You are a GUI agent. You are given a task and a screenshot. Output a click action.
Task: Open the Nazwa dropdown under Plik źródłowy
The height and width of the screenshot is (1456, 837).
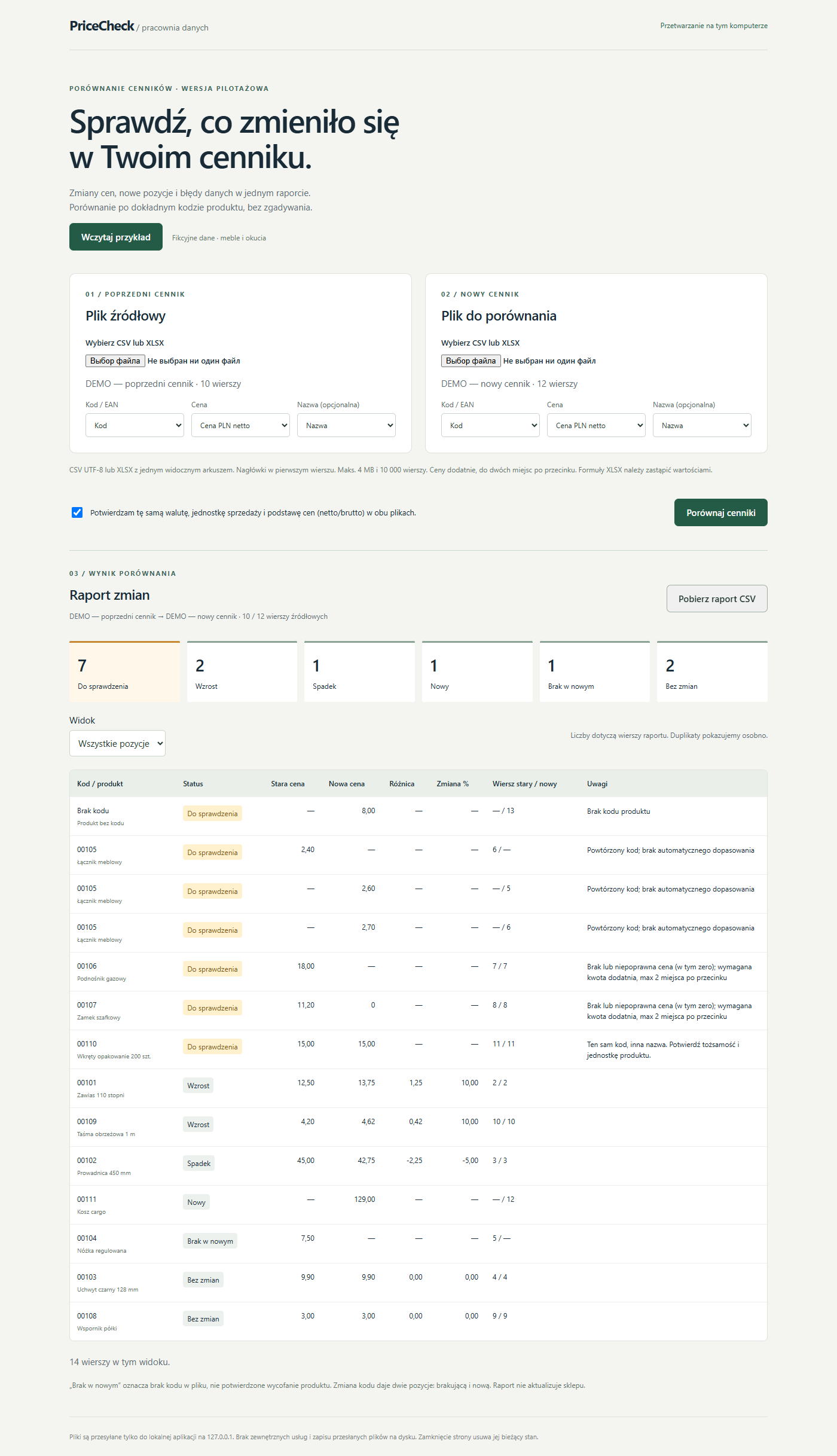346,425
